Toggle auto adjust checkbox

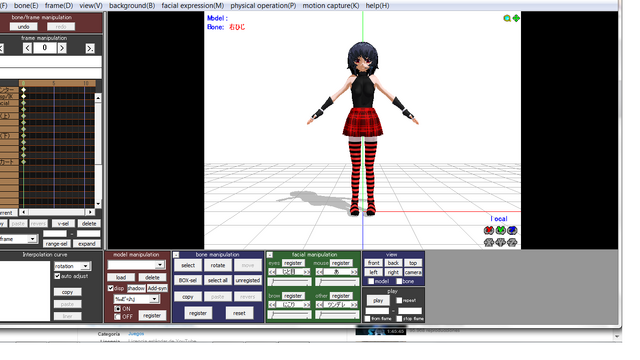coord(58,276)
